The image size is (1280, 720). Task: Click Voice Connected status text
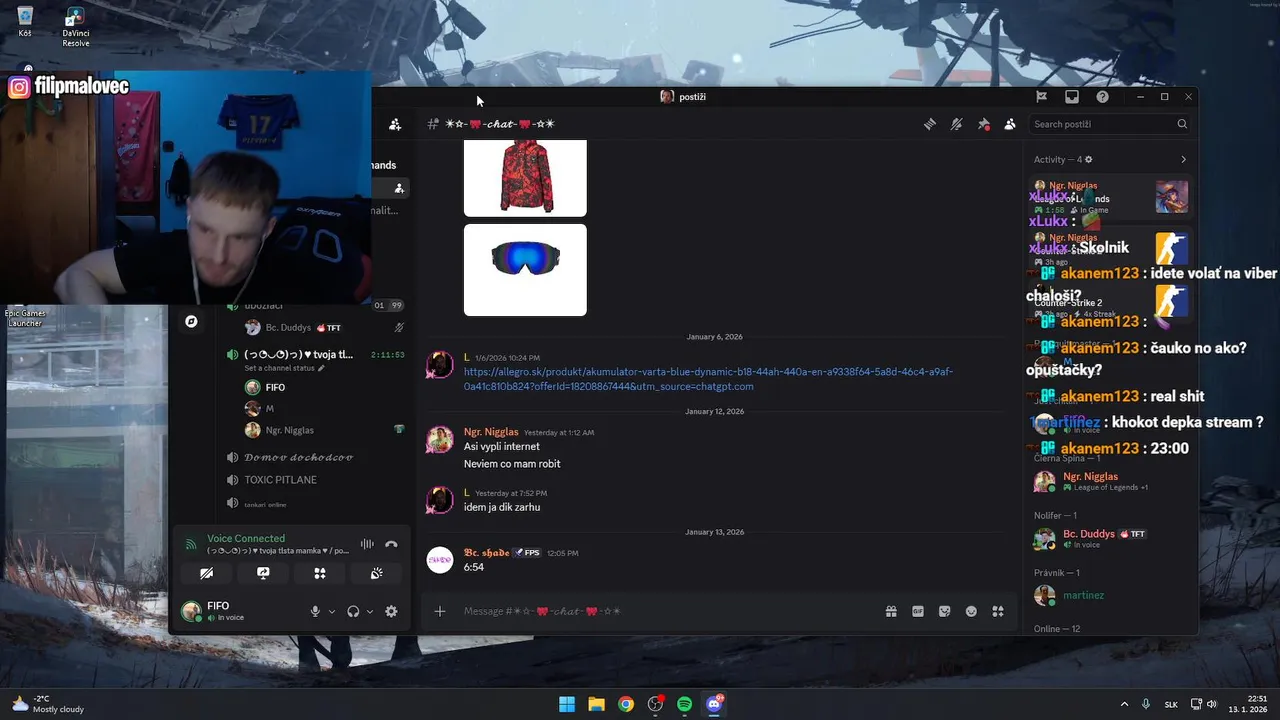pyautogui.click(x=246, y=538)
